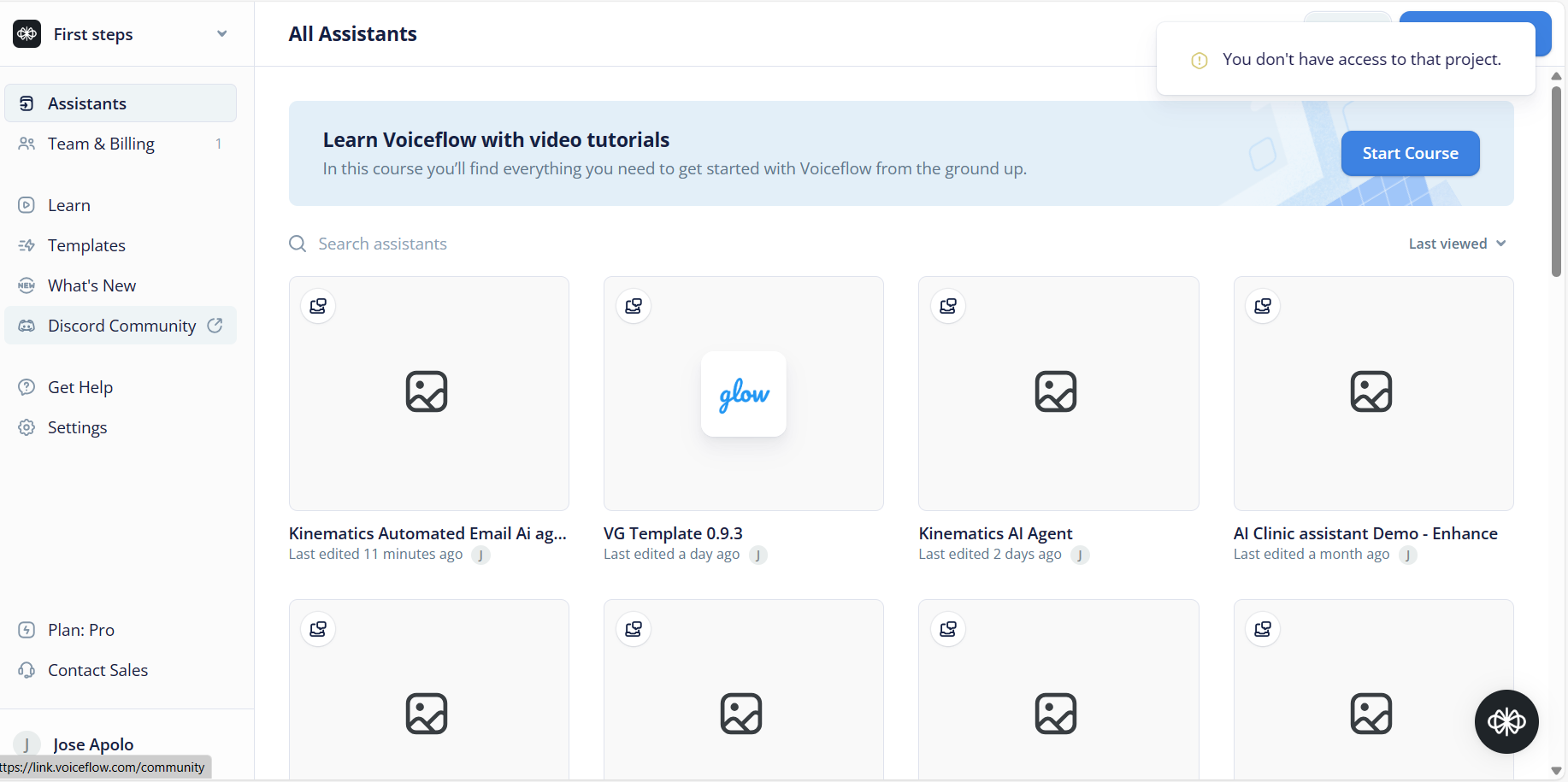Click the page vertical scrollbar
The image size is (1568, 782).
[1556, 181]
